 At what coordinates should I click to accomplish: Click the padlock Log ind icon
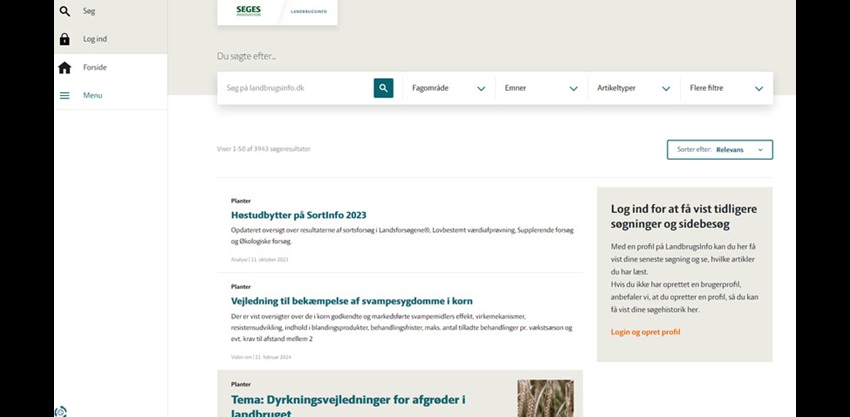(65, 39)
